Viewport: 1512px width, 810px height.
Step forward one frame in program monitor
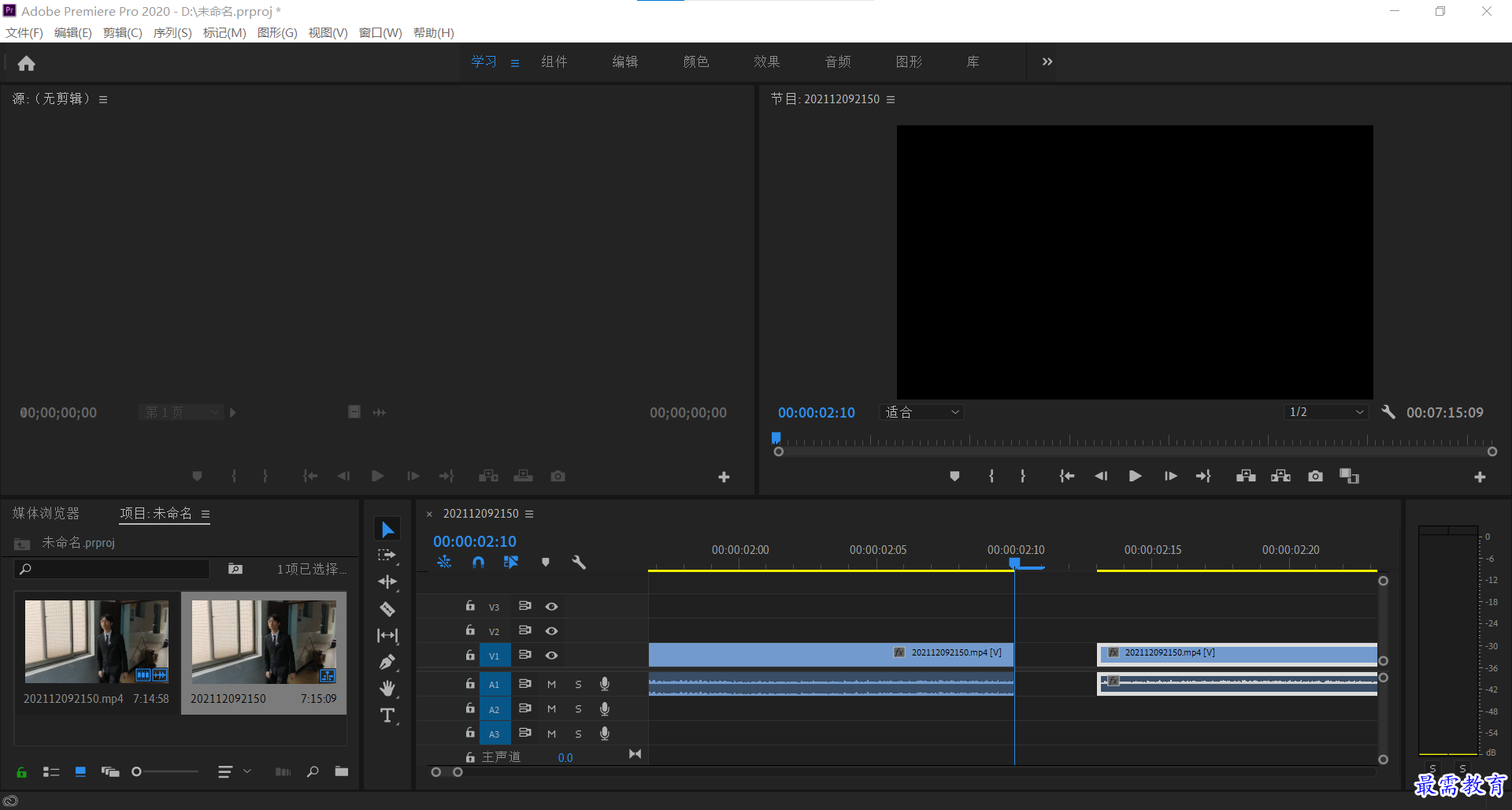[1170, 476]
